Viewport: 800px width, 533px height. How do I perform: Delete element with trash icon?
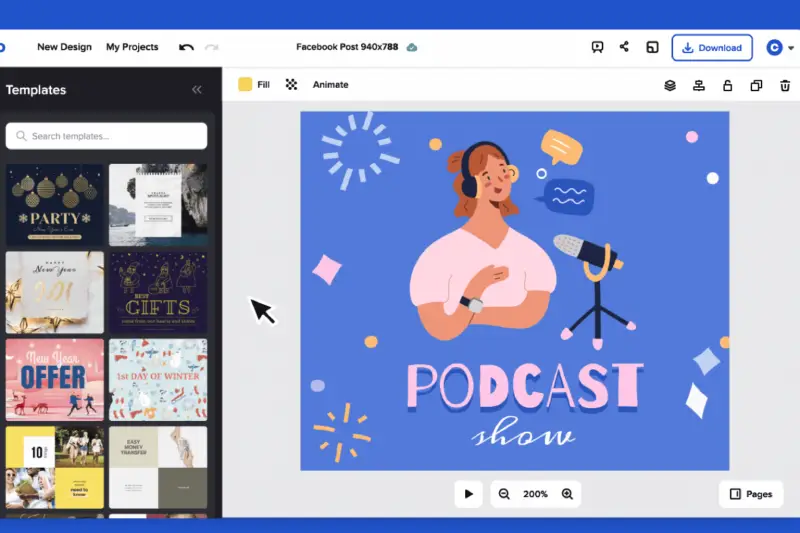[x=784, y=85]
